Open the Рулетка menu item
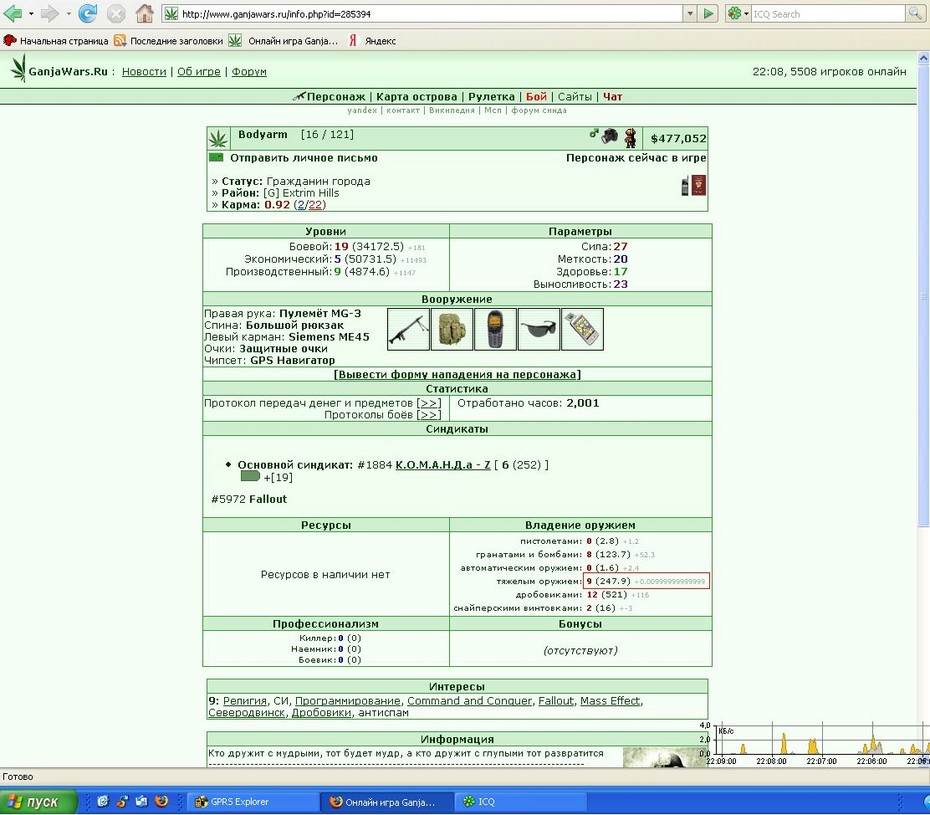Image resolution: width=930 pixels, height=815 pixels. tap(492, 97)
